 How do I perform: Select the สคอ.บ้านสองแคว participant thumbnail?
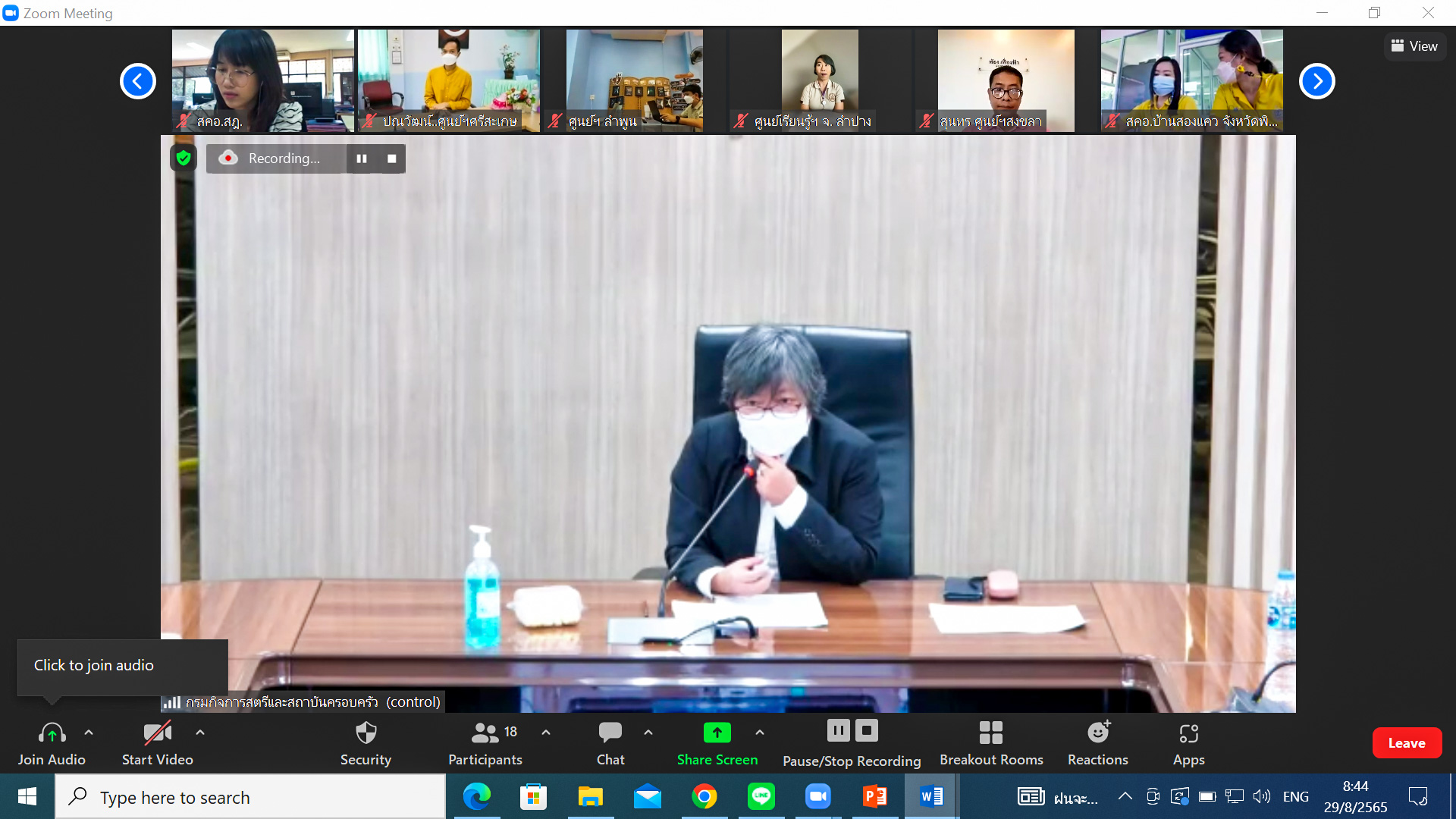(x=1192, y=80)
